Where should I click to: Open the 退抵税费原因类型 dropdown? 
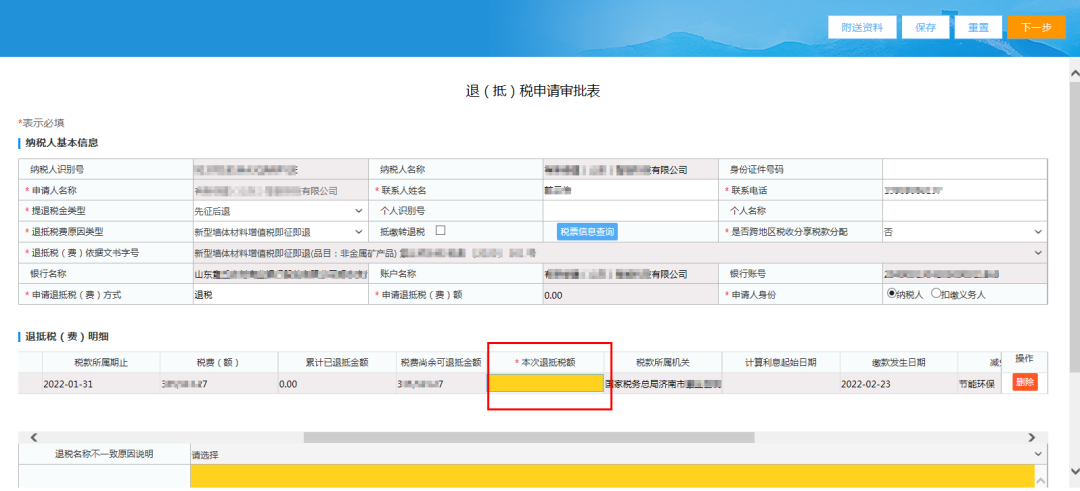click(x=280, y=232)
